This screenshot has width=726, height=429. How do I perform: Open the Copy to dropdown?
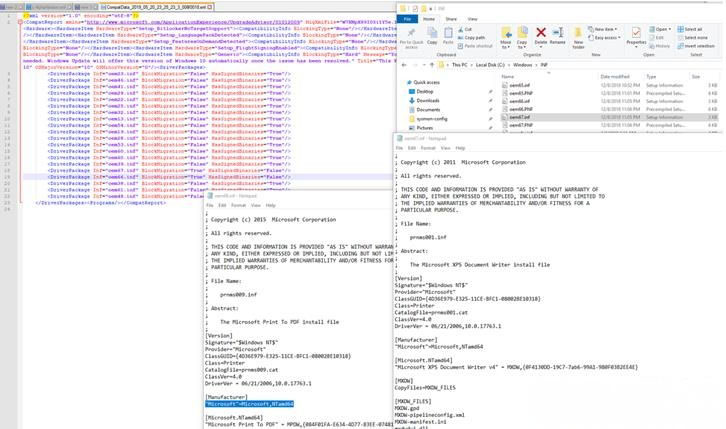pos(522,39)
